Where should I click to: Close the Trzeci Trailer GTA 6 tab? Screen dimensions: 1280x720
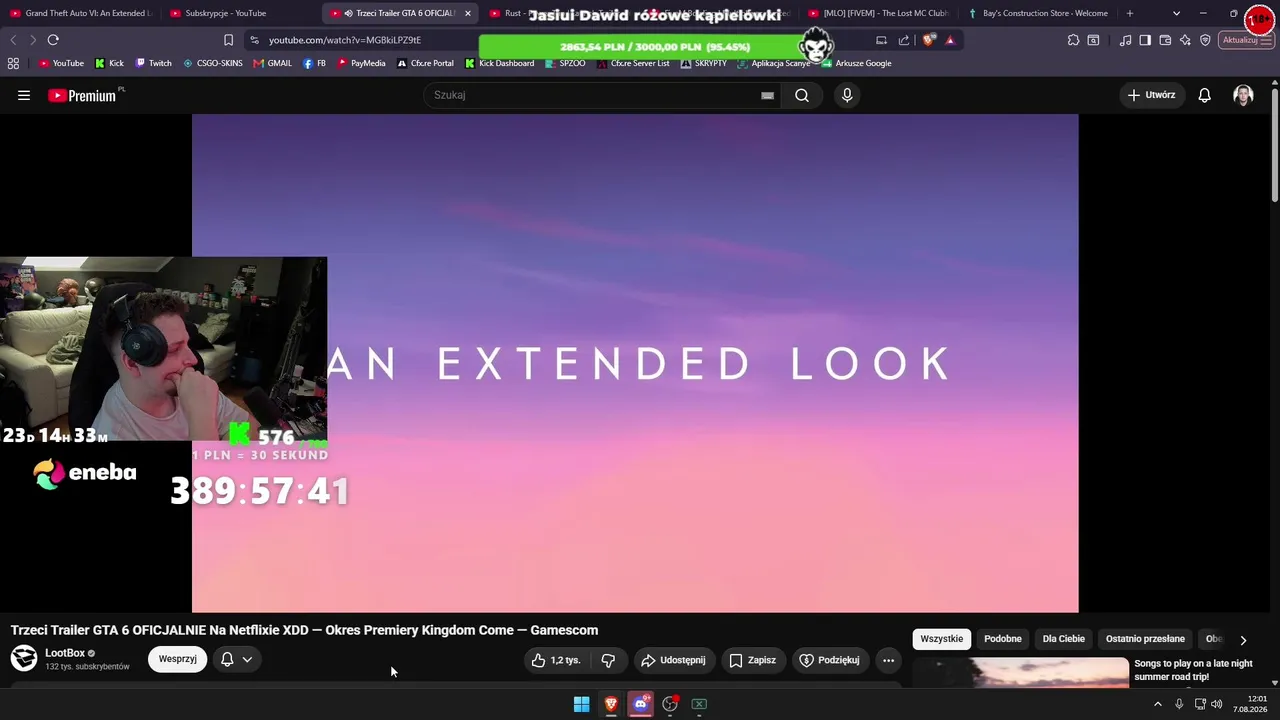pyautogui.click(x=467, y=13)
